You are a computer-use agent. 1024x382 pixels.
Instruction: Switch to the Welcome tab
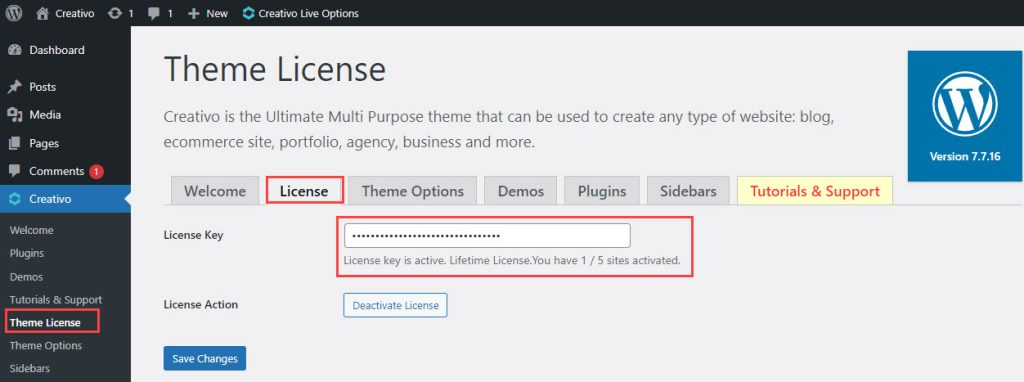(x=215, y=191)
